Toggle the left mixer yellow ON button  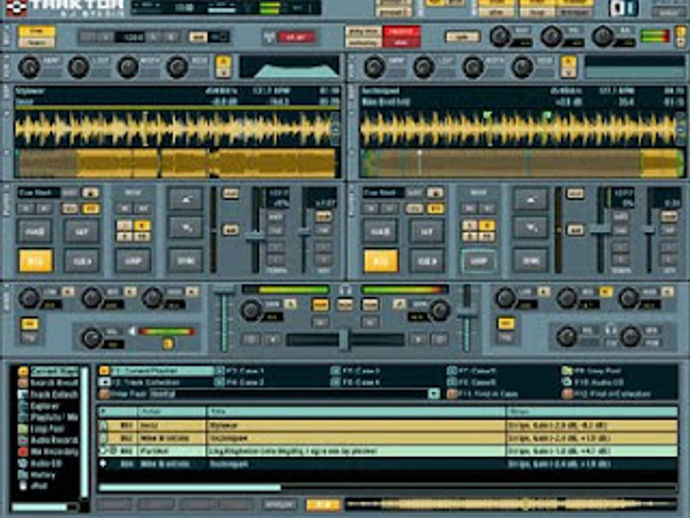[30, 324]
